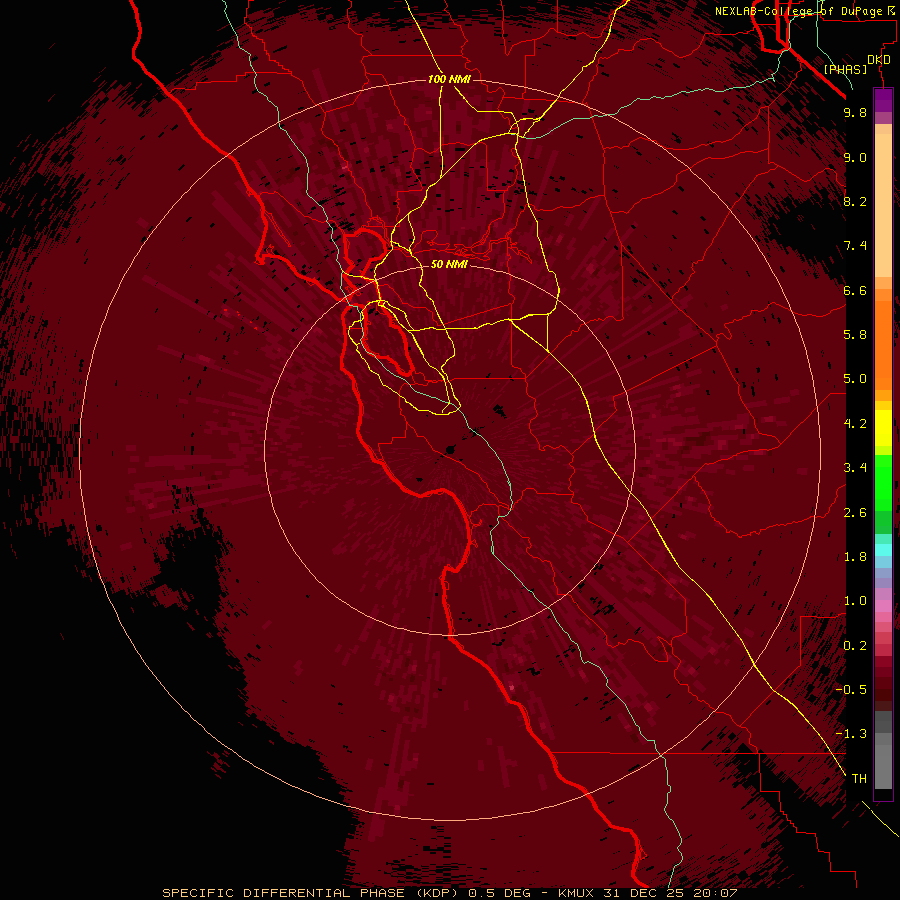Click the TH threshold label on scale
Screen dimensions: 900x900
point(859,779)
